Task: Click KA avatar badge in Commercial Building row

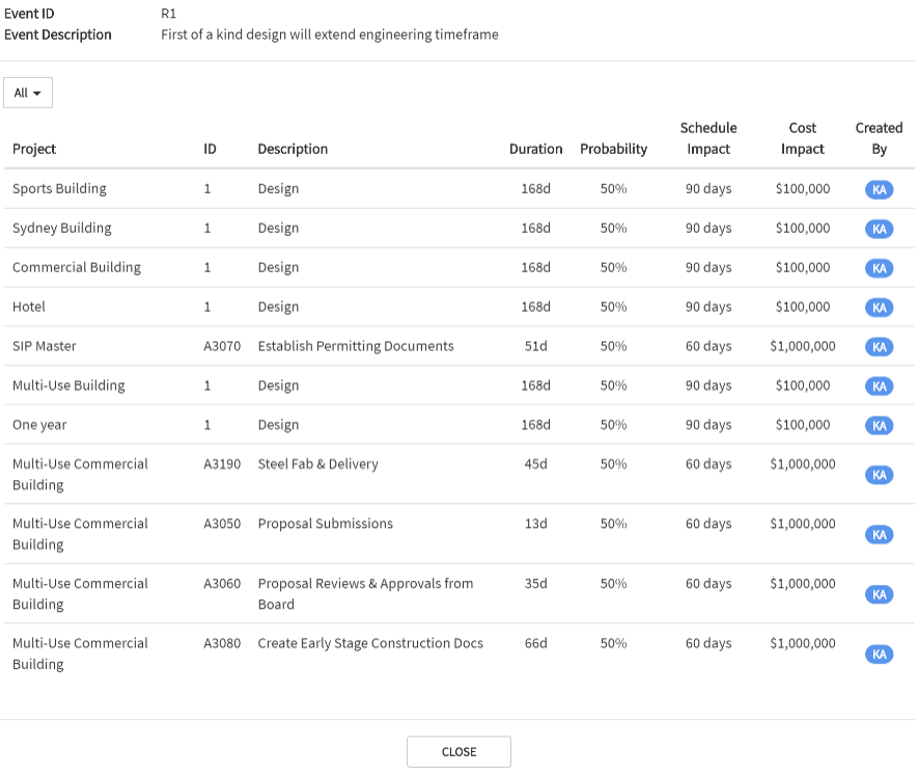Action: coord(879,268)
